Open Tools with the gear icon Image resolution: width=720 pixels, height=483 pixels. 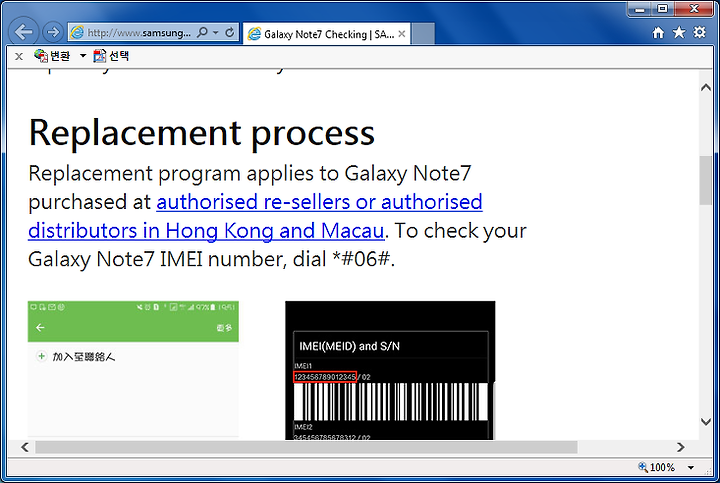click(x=699, y=32)
